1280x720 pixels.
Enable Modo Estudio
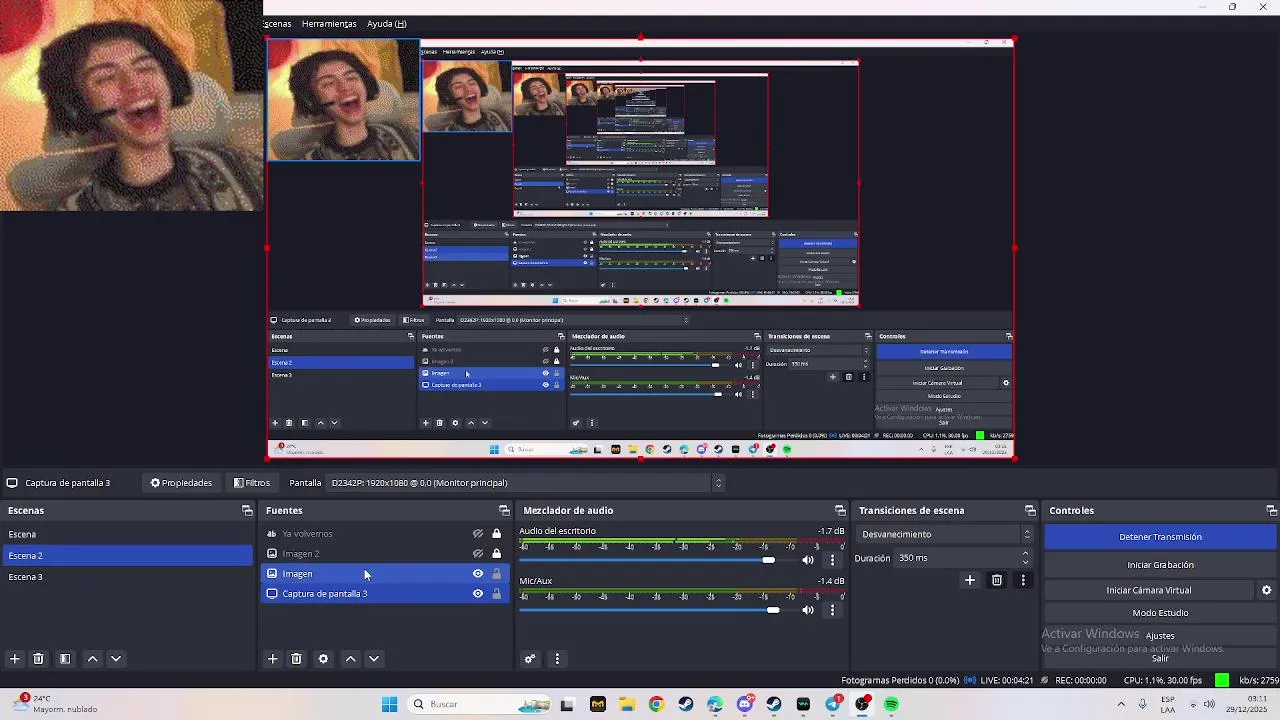point(1160,613)
